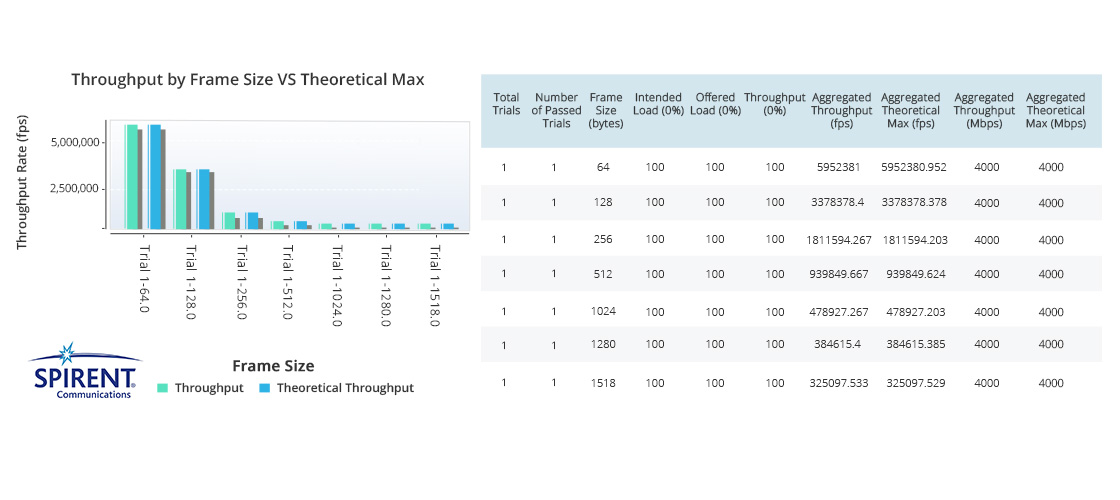The width and height of the screenshot is (1120, 500).
Task: Select the throughput value 5952381
Action: point(841,167)
